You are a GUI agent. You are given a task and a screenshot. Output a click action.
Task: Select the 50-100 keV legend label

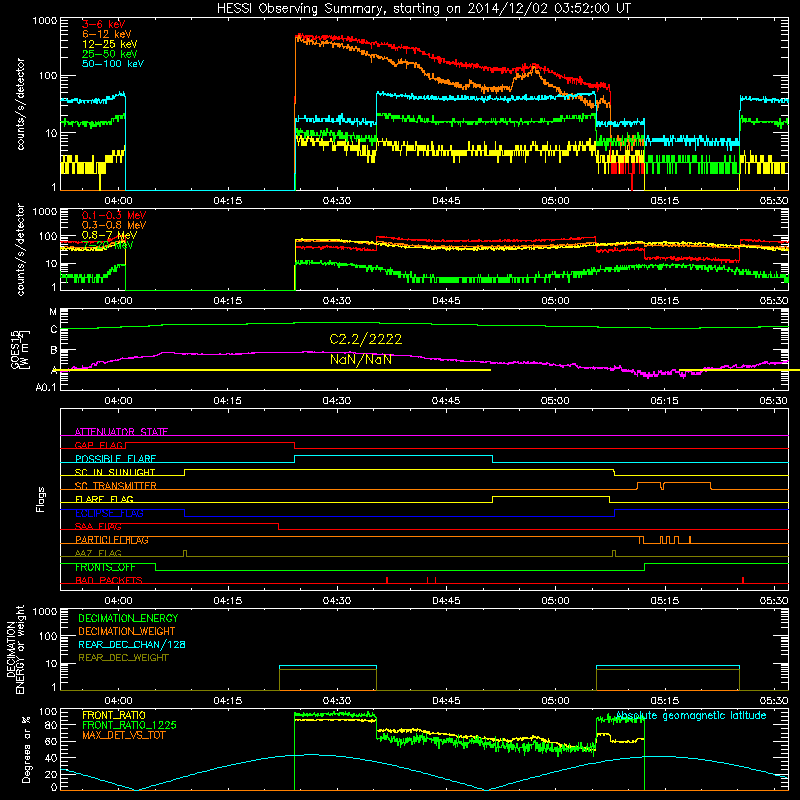(113, 64)
